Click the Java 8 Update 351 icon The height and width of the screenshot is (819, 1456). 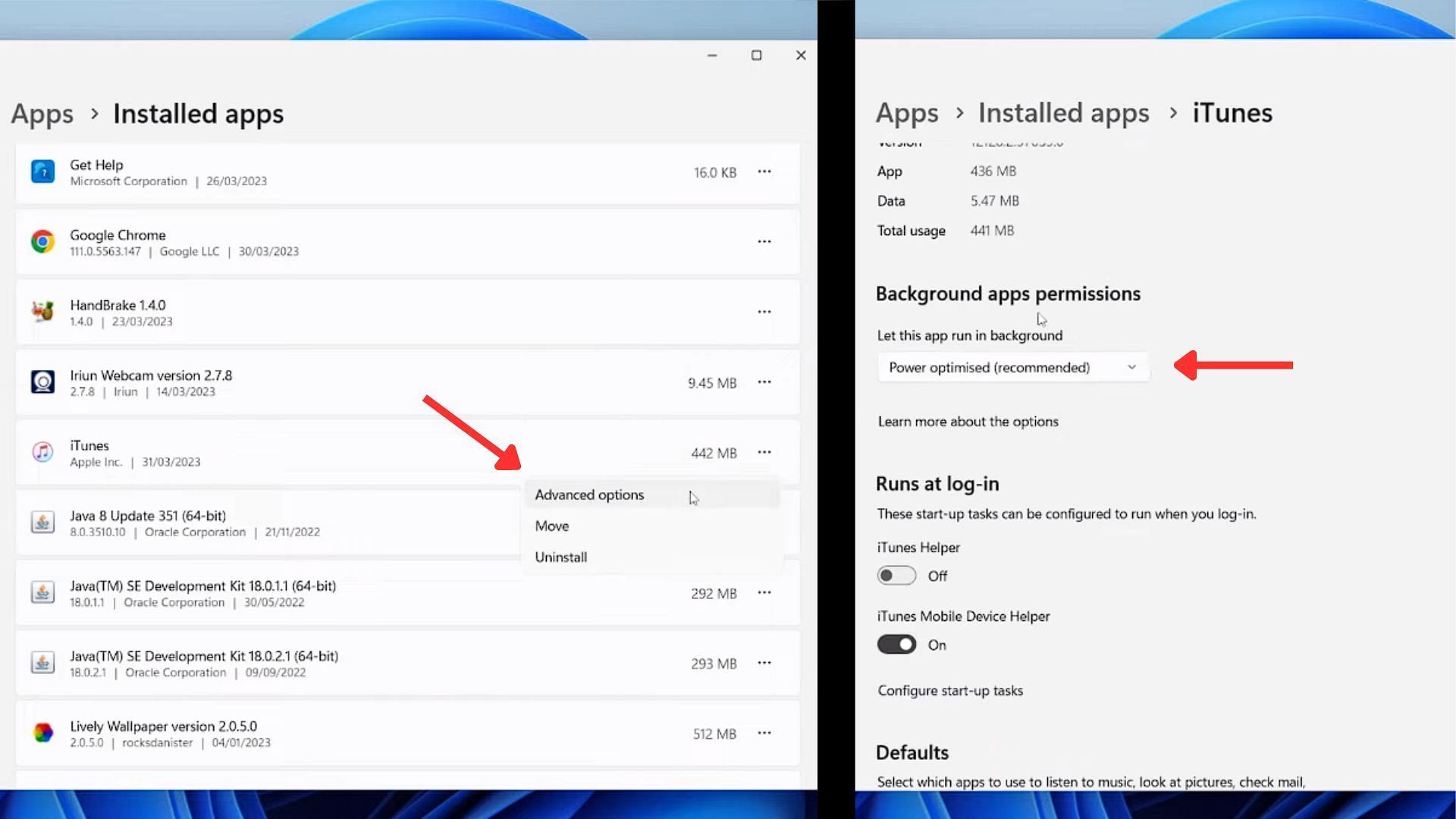click(x=42, y=522)
